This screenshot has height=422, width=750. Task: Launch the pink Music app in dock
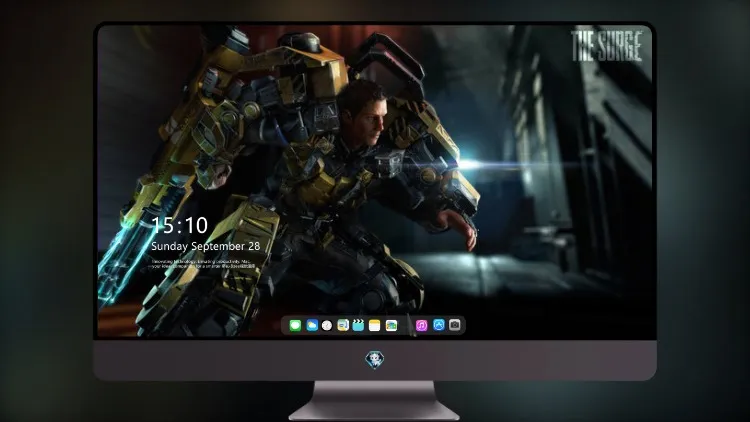421,325
